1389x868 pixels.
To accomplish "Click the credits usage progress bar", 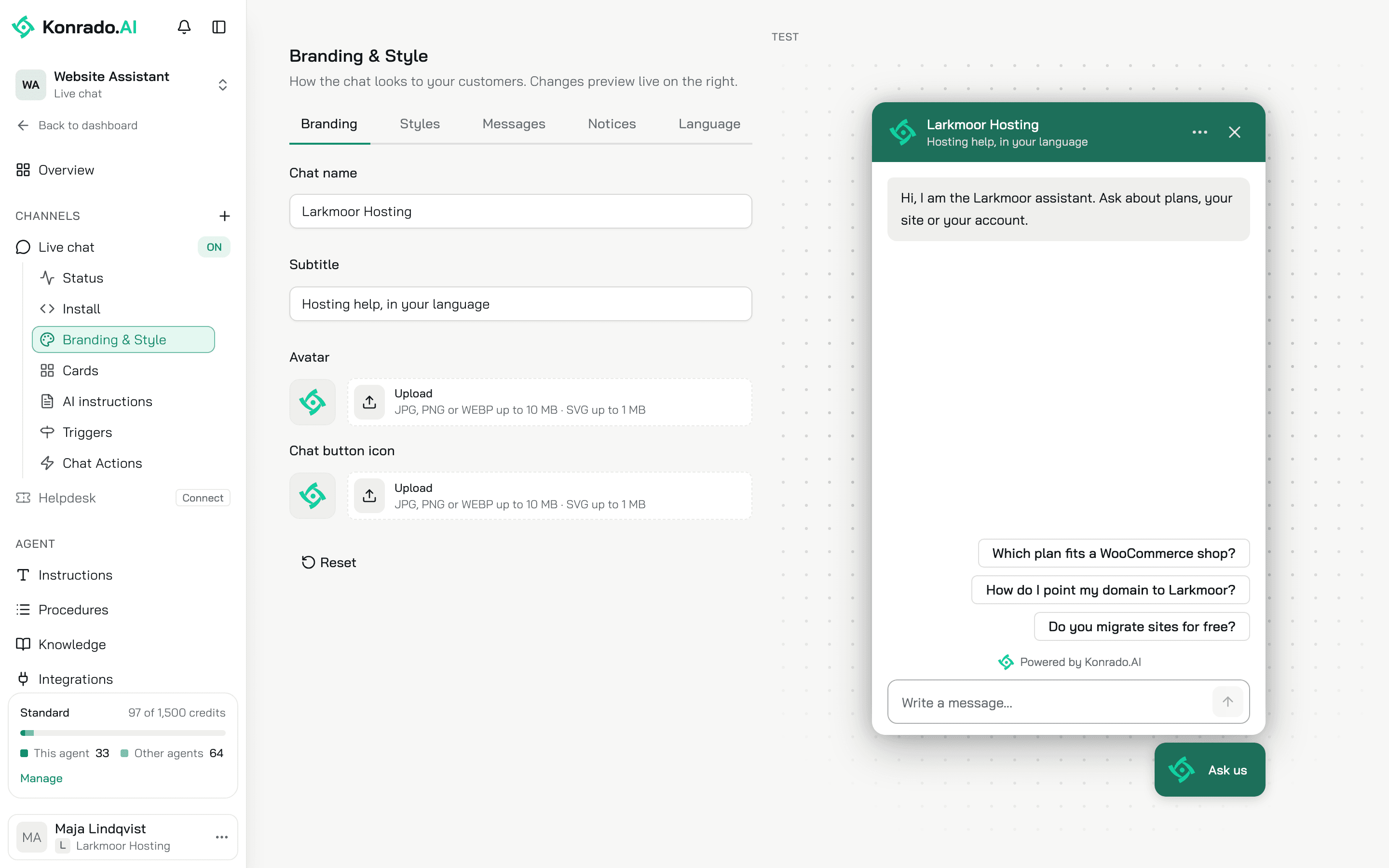I will coord(123,732).
